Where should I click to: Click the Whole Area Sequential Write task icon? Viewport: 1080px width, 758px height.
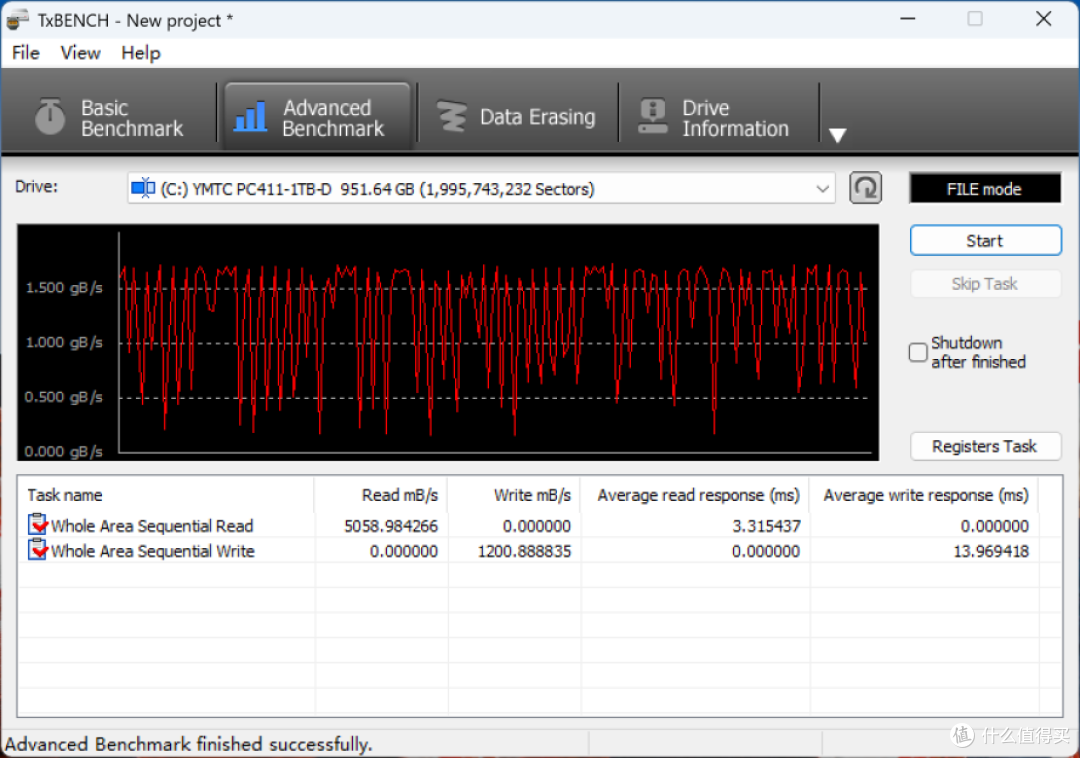38,550
